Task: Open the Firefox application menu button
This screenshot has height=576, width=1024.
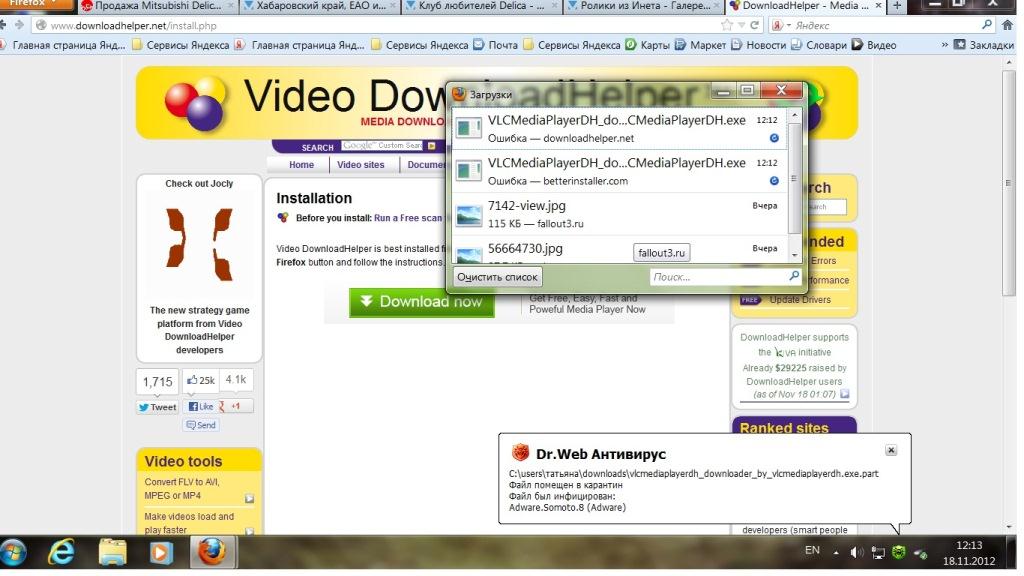Action: tap(36, 5)
